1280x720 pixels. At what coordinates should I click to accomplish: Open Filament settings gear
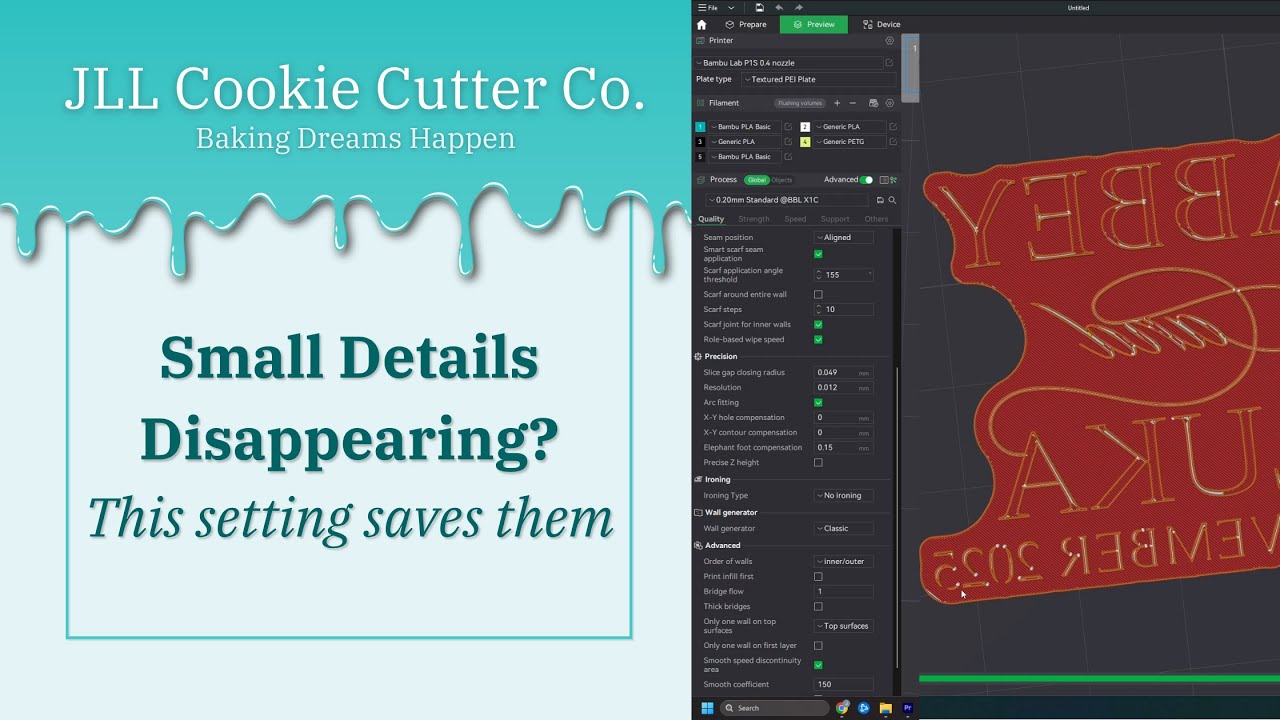[x=890, y=103]
